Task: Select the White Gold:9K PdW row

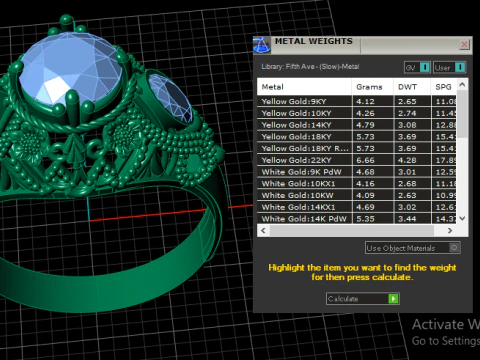Action: pos(357,172)
